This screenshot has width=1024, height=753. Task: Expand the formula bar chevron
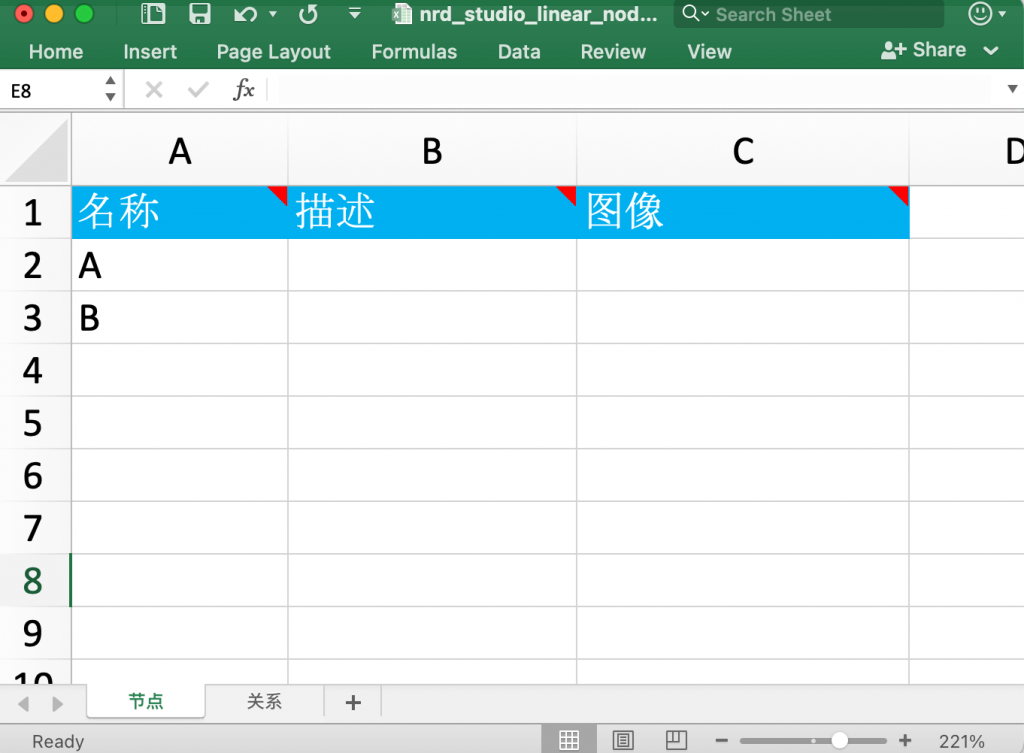tap(1011, 90)
